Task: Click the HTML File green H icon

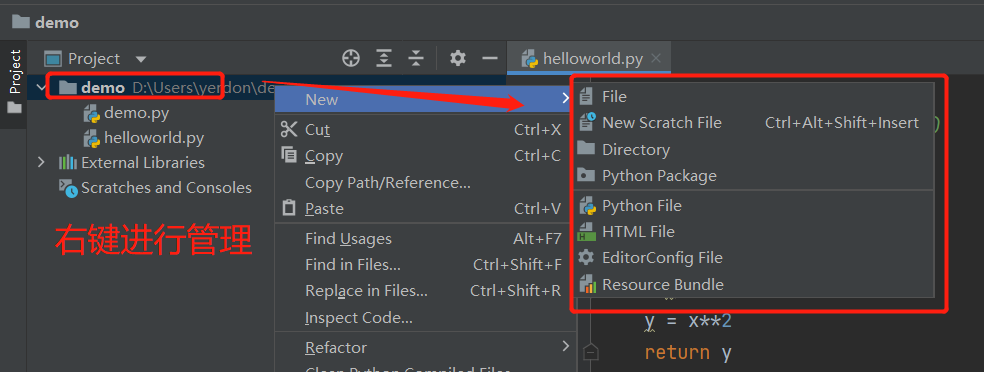Action: click(x=586, y=231)
